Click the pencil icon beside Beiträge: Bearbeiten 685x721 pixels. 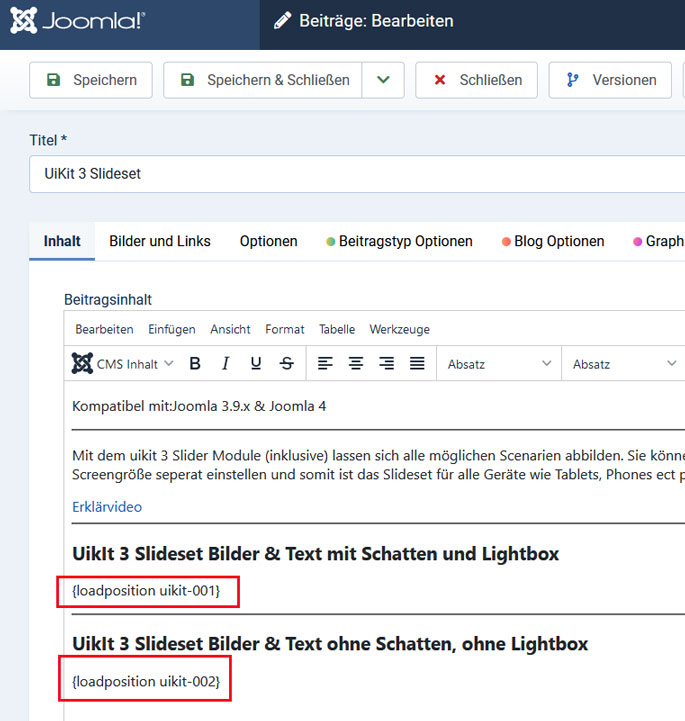tap(282, 21)
